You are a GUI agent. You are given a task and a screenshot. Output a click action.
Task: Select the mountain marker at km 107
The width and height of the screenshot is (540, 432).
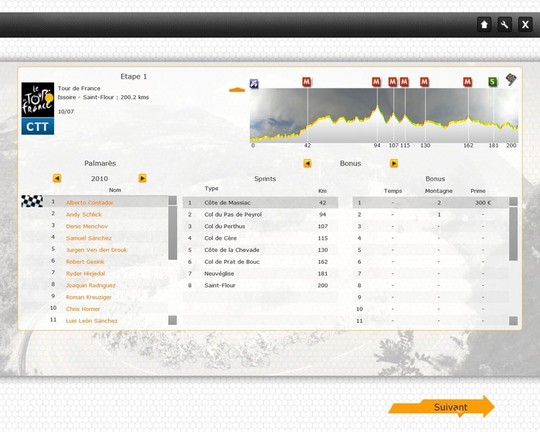pos(393,82)
